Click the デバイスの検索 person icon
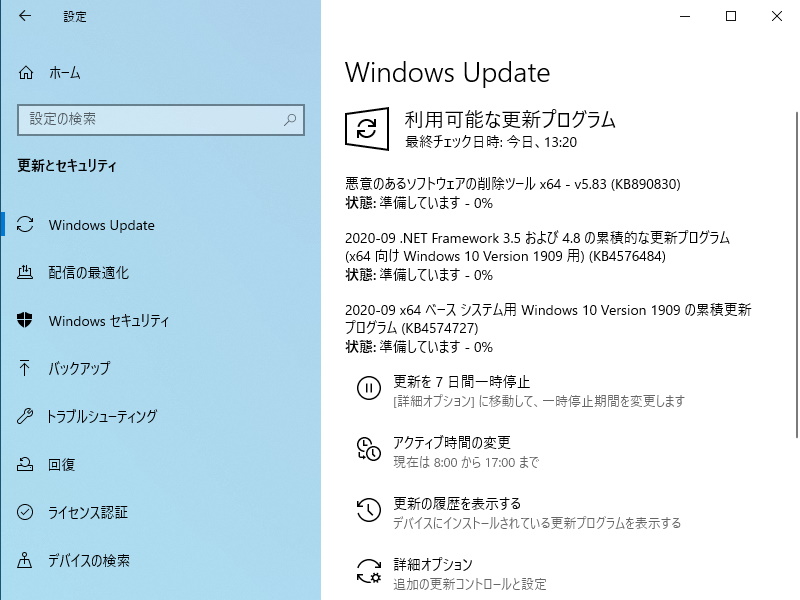 (x=24, y=560)
